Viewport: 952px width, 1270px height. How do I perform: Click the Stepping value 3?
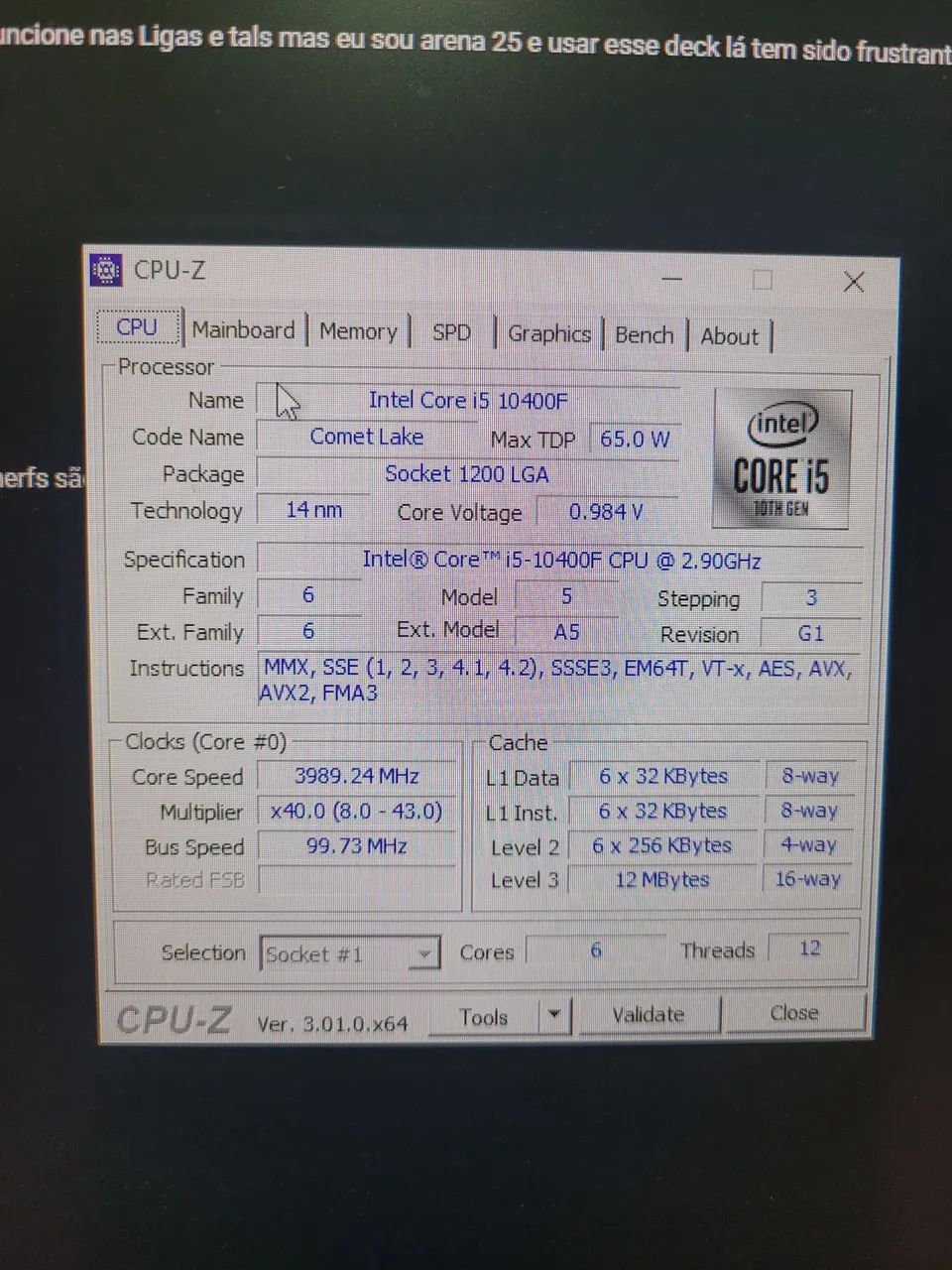click(x=811, y=597)
